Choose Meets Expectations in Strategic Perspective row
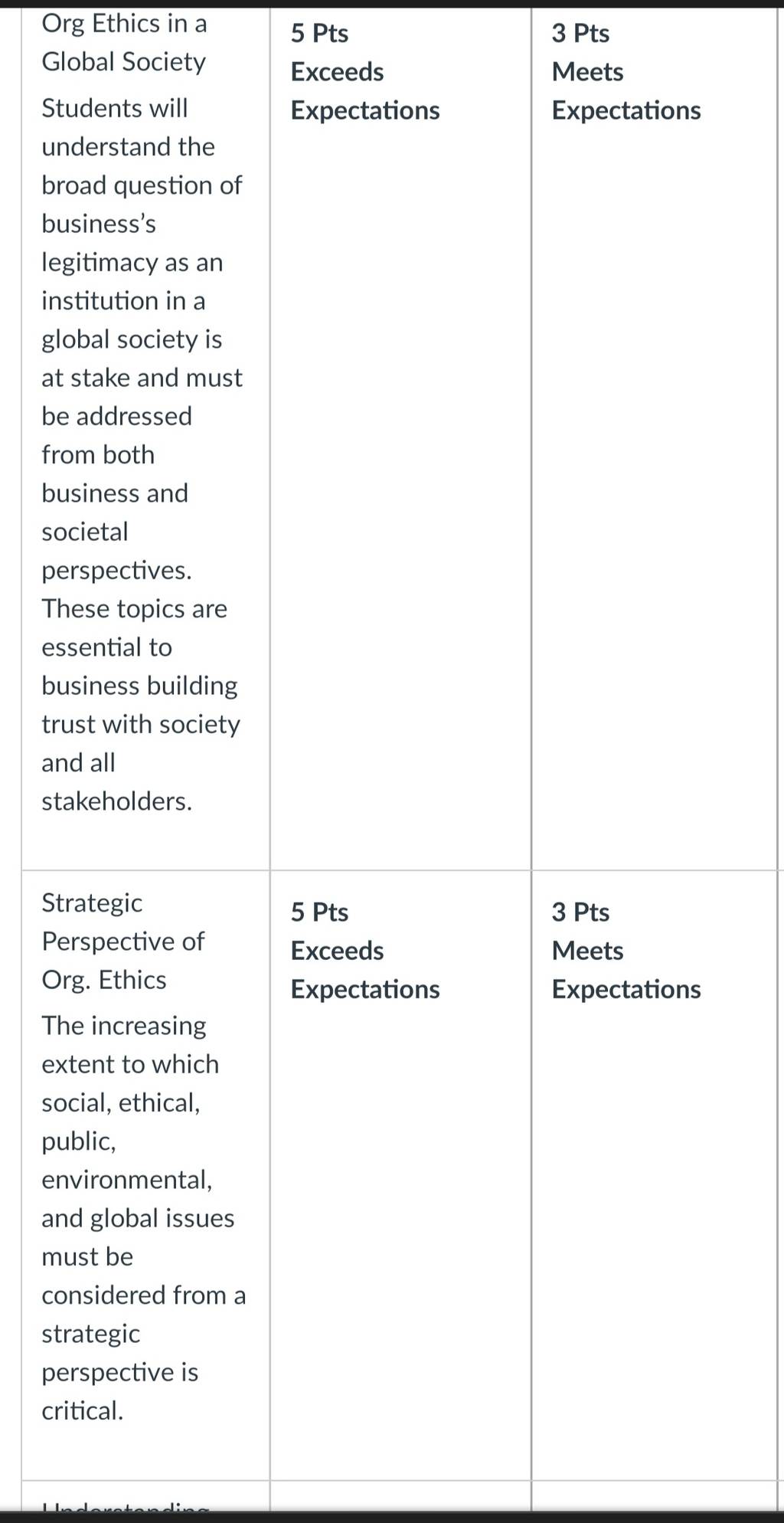The image size is (784, 1523). point(626,970)
